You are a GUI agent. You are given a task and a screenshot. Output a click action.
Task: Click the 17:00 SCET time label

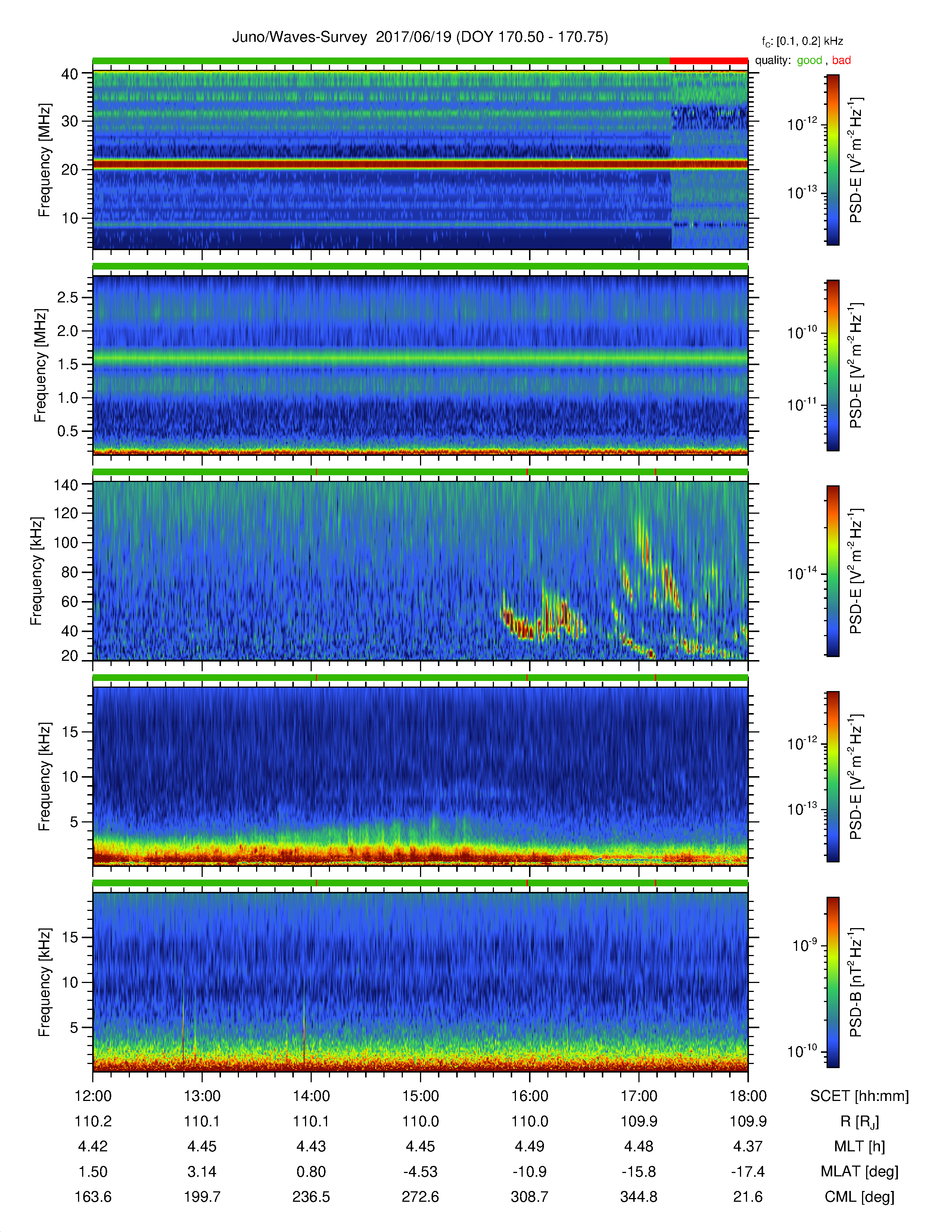(x=639, y=1096)
